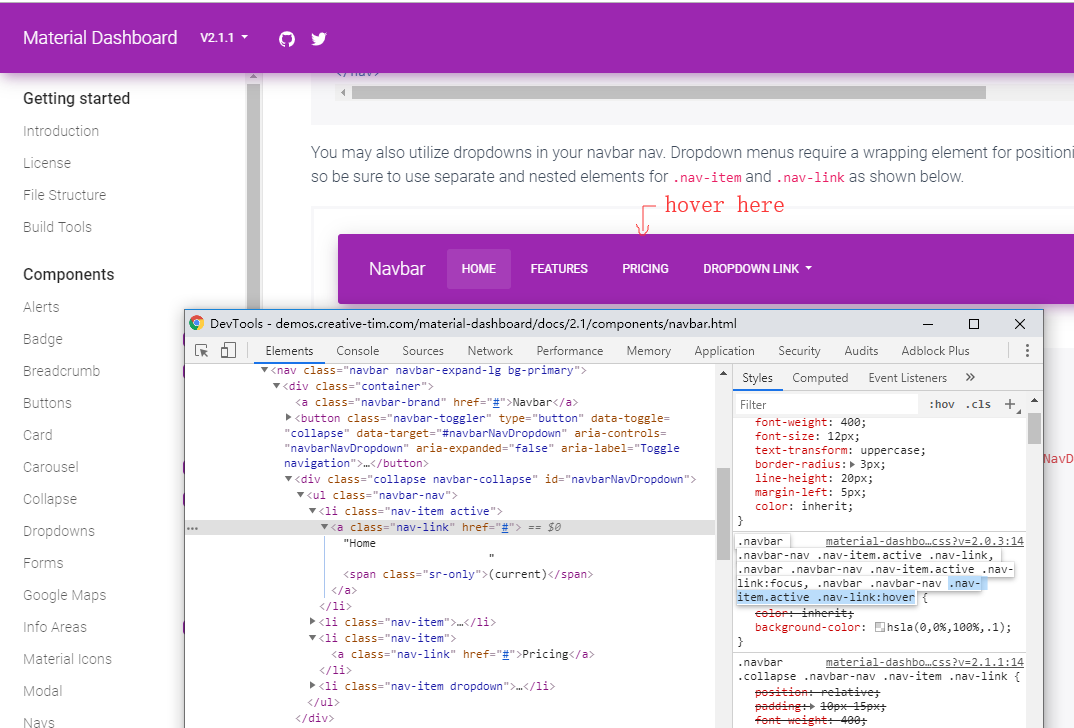Click the Elements panel vertical scrollbar thumb

tap(723, 514)
